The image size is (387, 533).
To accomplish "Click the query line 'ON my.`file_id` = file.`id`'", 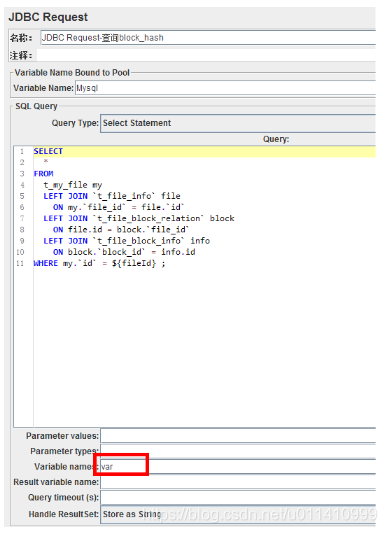I will point(118,207).
